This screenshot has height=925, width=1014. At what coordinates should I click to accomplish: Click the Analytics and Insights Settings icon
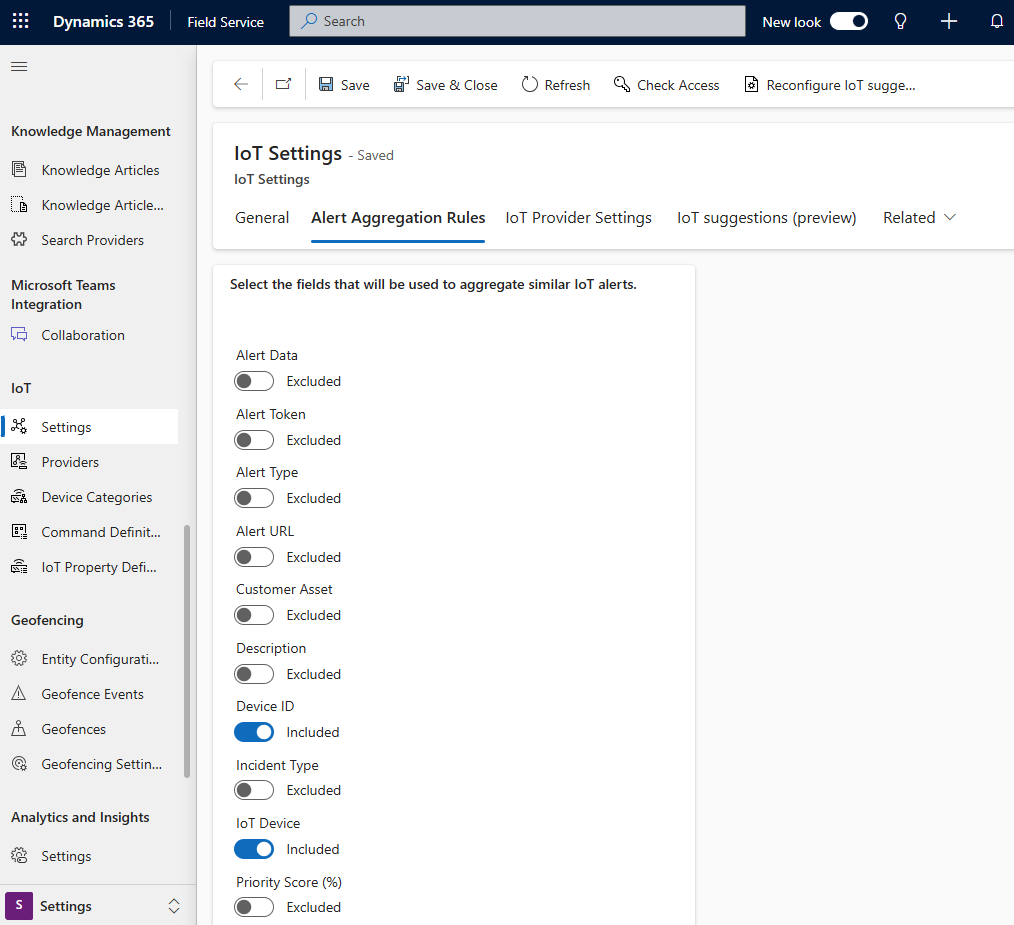point(19,856)
